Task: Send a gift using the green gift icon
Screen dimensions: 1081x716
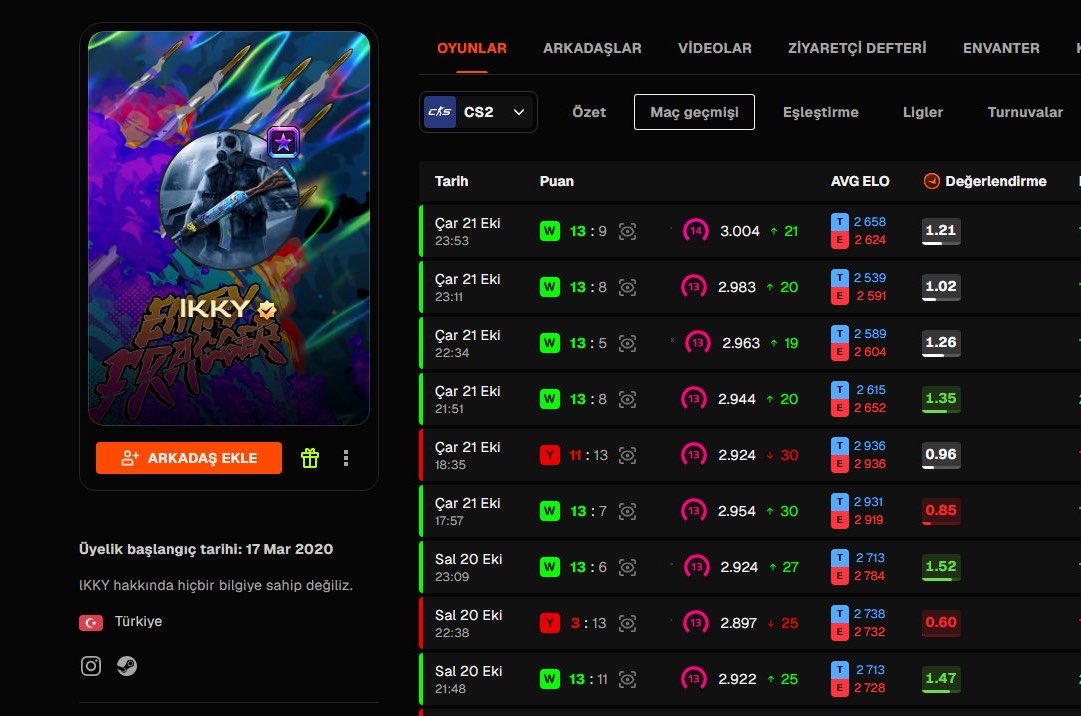Action: [310, 458]
